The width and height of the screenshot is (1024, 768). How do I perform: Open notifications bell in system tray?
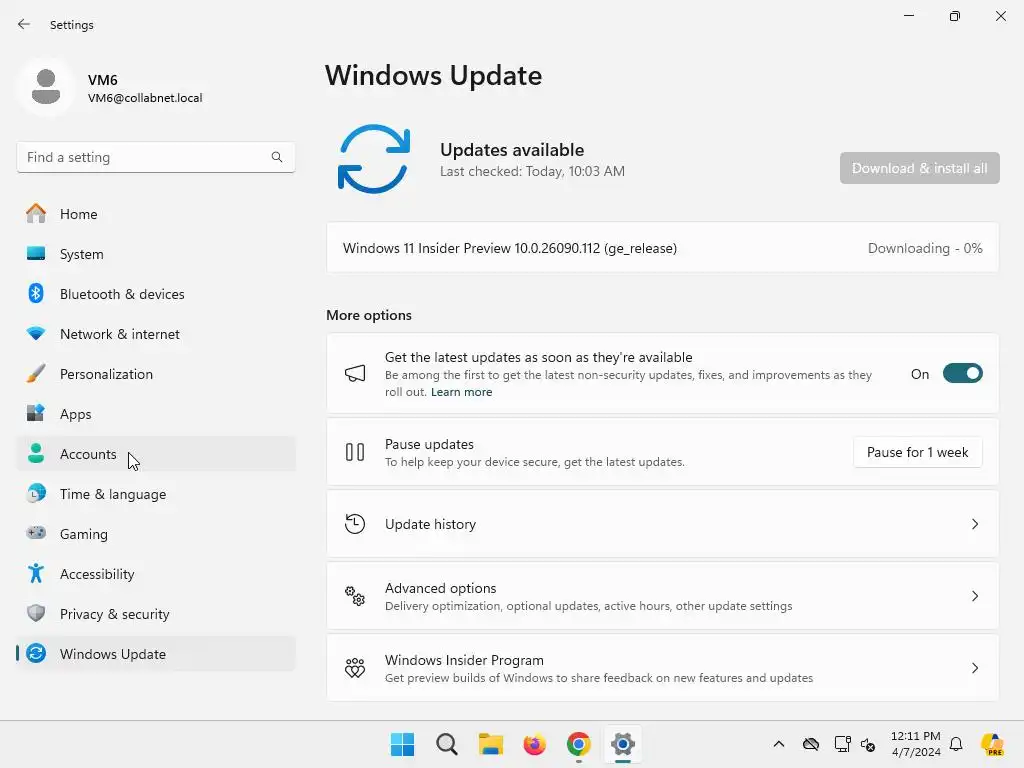pos(956,744)
